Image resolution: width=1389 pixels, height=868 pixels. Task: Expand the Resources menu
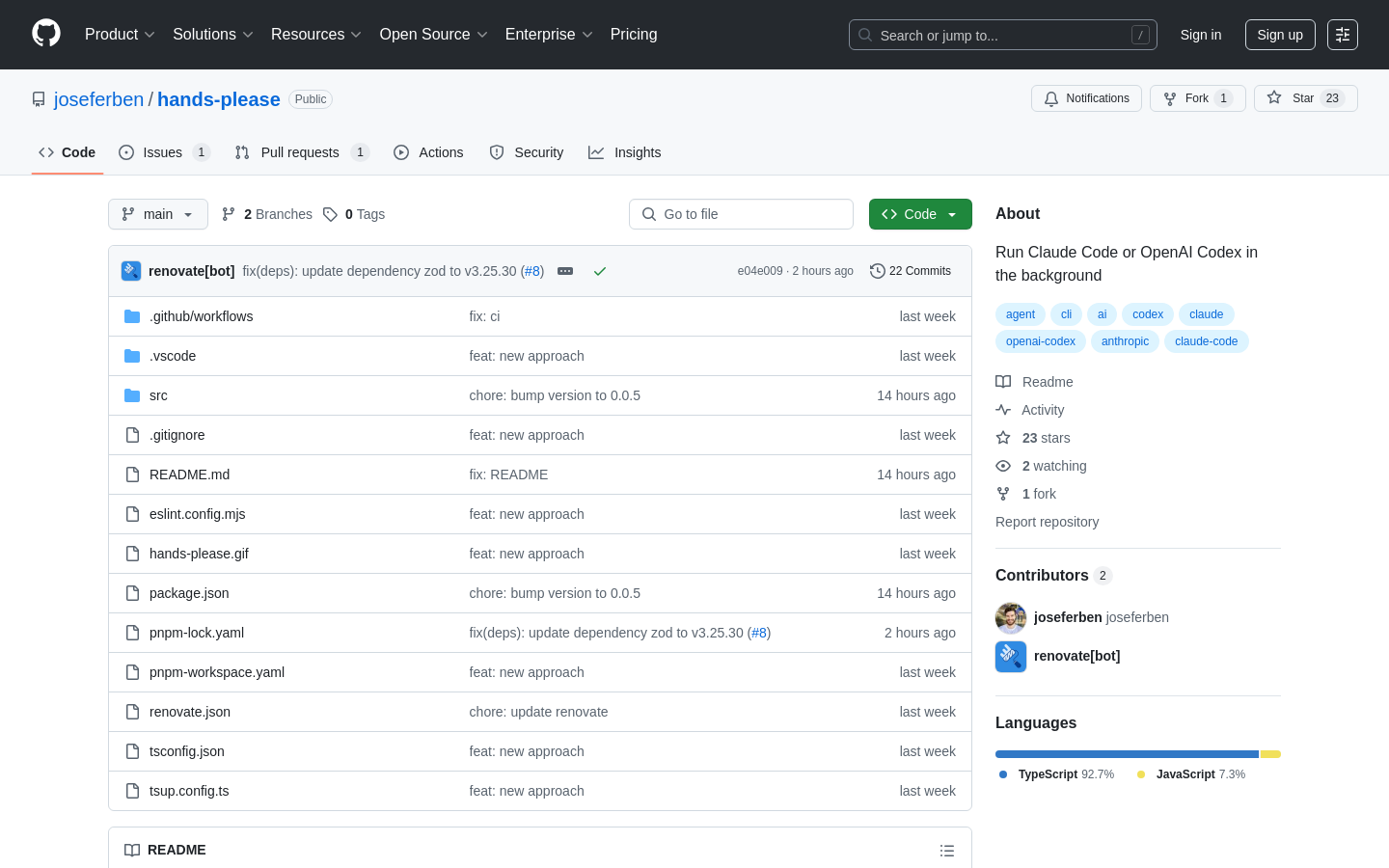click(316, 35)
